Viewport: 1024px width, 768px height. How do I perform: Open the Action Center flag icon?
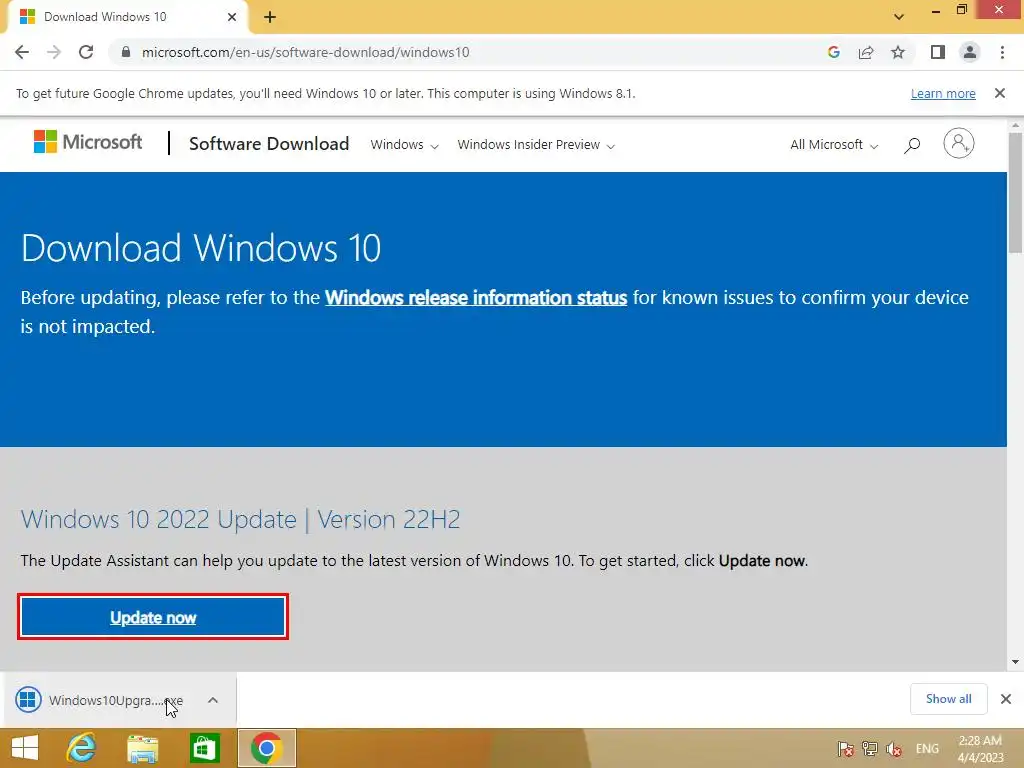(845, 749)
